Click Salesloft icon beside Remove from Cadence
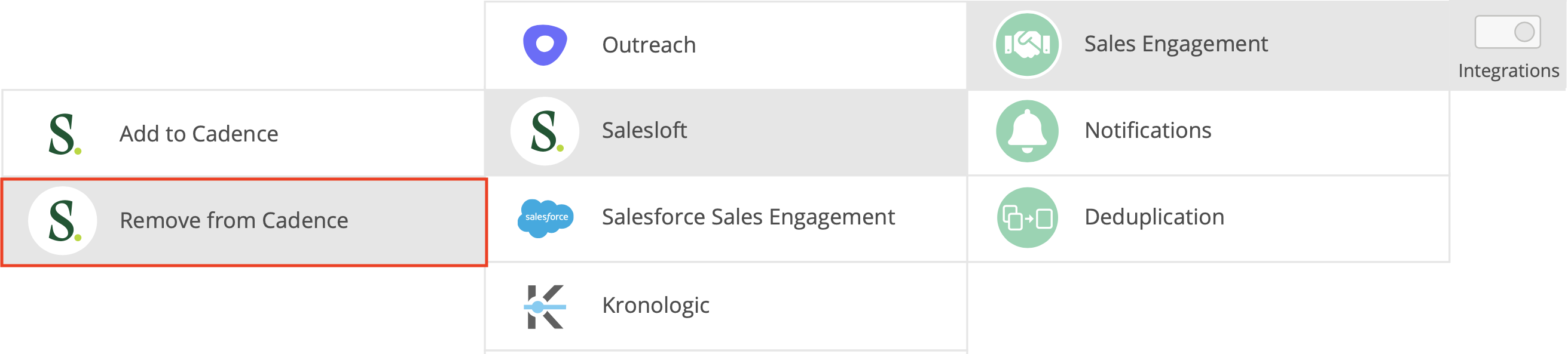Image resolution: width=1568 pixels, height=354 pixels. (63, 221)
